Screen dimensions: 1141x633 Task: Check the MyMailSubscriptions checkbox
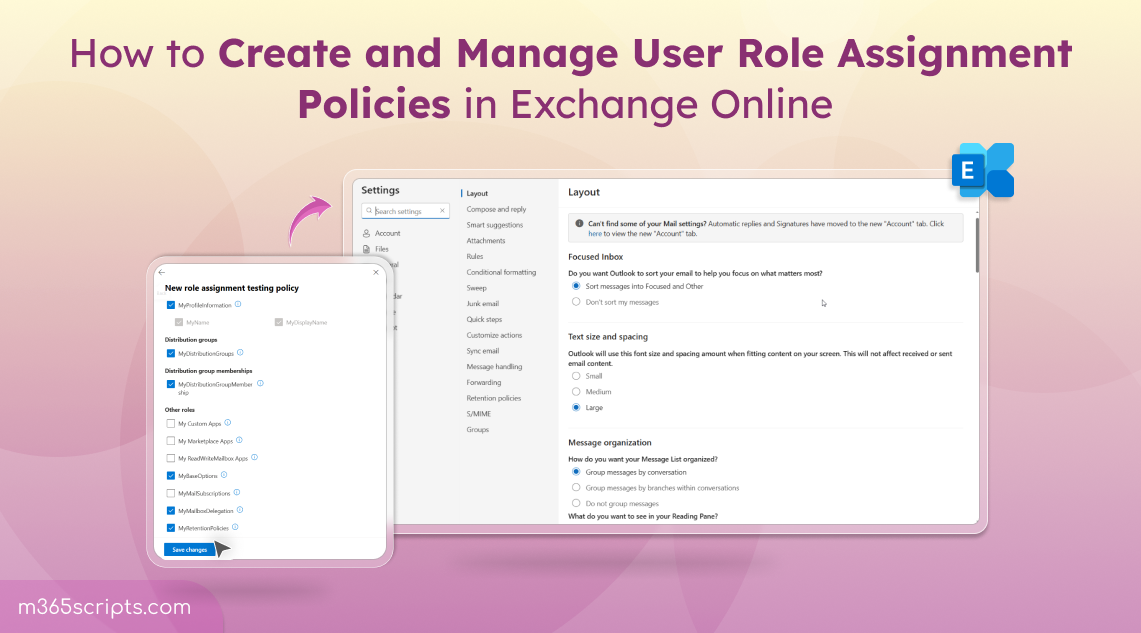click(x=171, y=493)
